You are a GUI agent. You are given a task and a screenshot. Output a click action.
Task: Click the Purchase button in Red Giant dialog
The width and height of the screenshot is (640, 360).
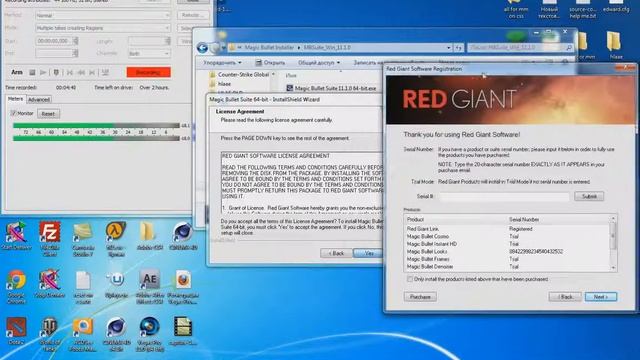[x=420, y=297]
